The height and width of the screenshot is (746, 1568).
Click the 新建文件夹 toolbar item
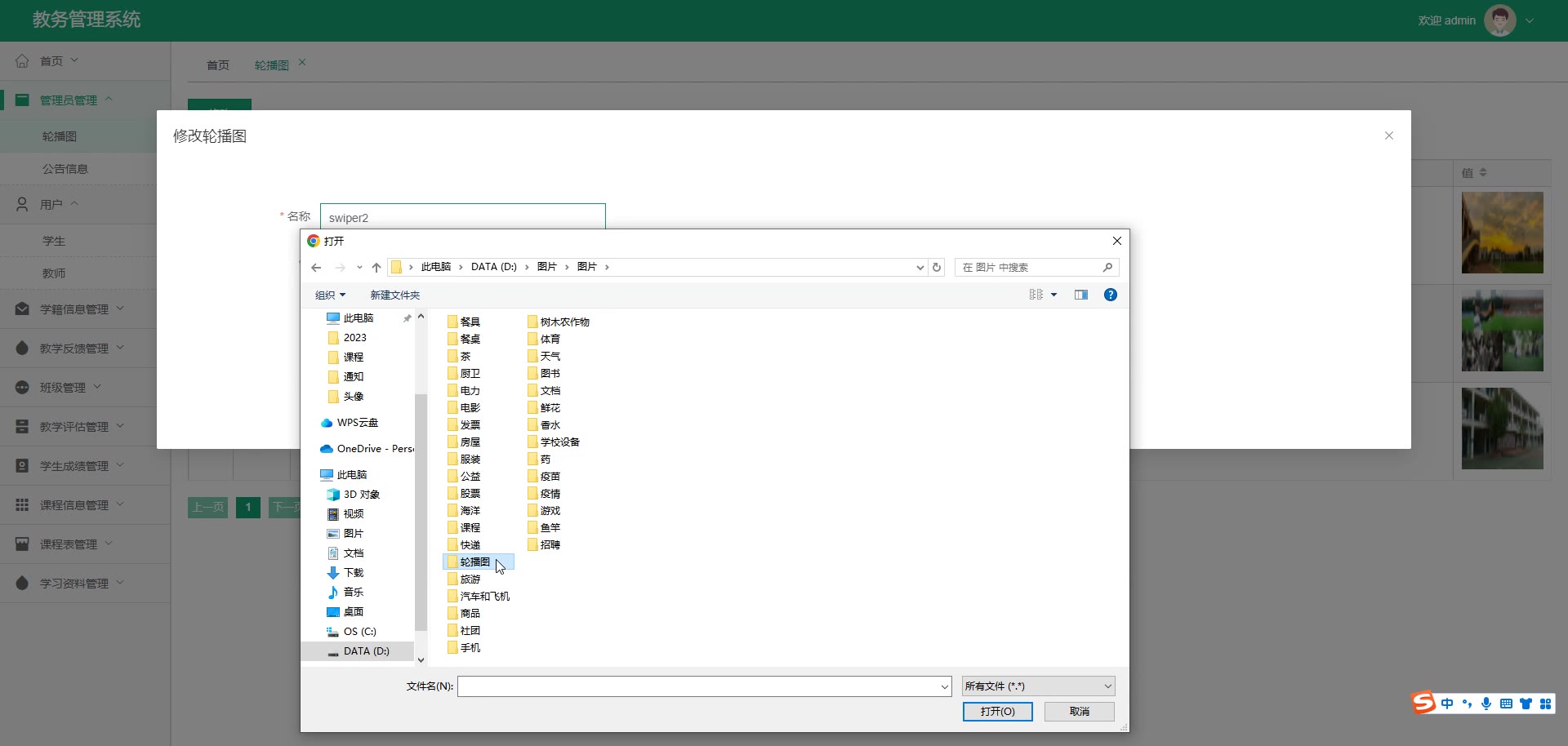394,295
